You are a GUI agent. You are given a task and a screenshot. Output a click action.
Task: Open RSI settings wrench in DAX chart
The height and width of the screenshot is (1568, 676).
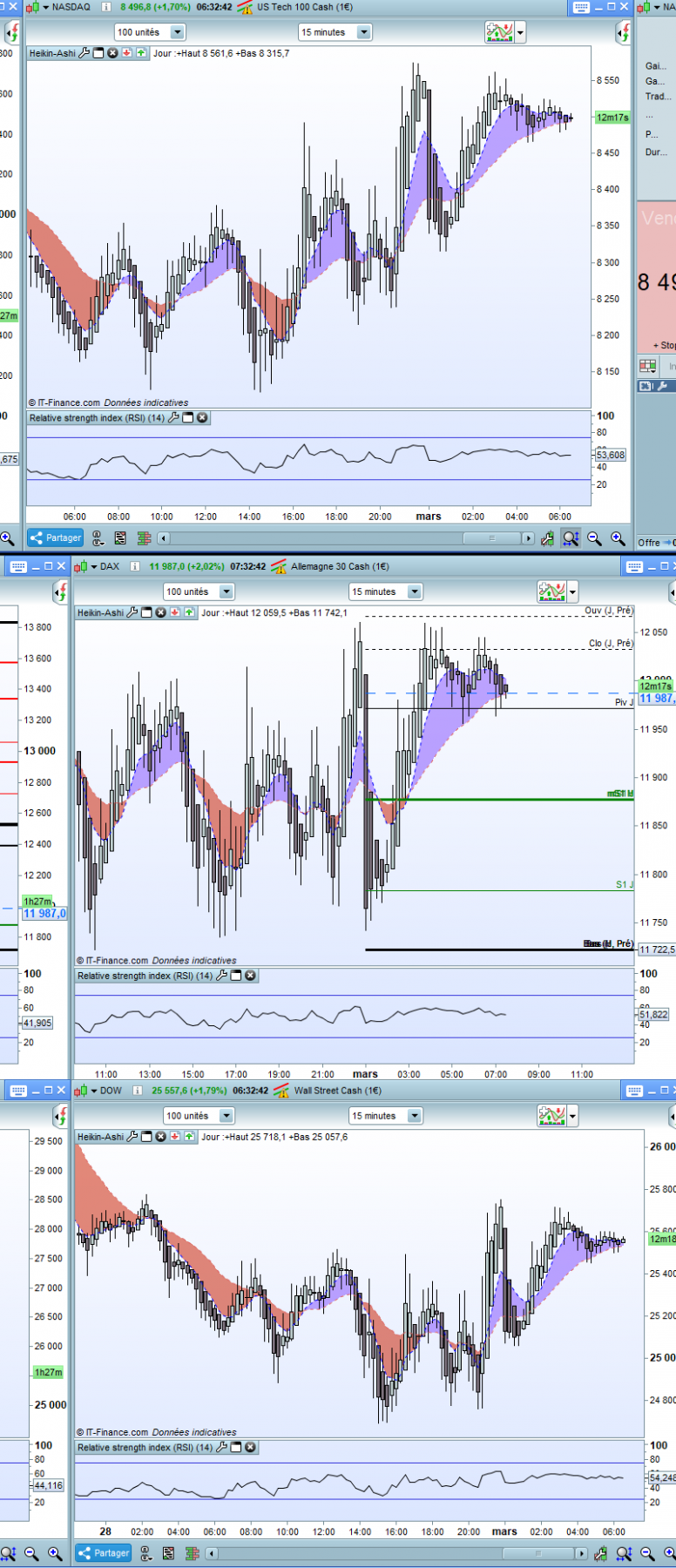(221, 976)
